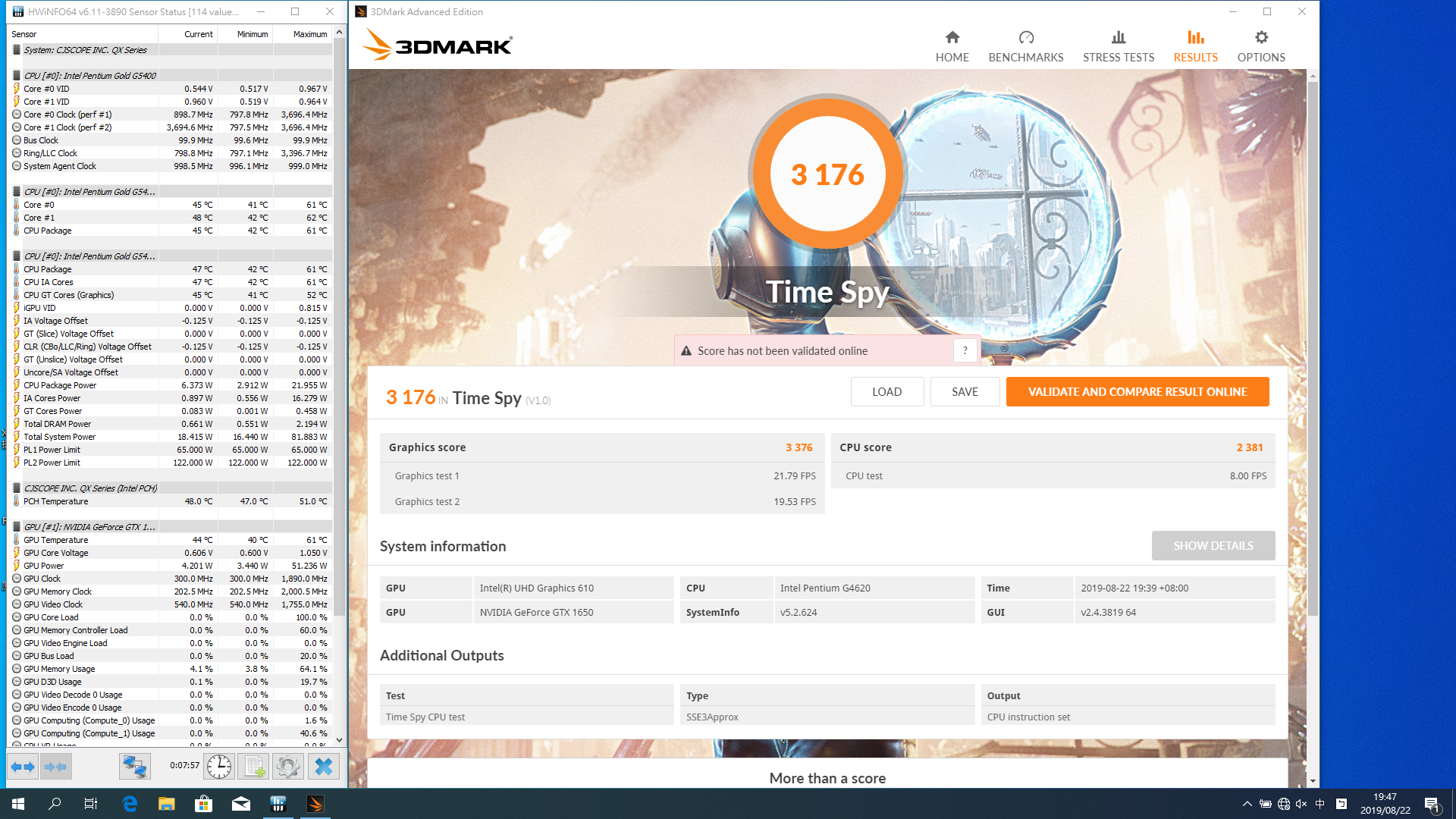Open 3DMark Options gear tab
1456x819 pixels.
(x=1260, y=46)
